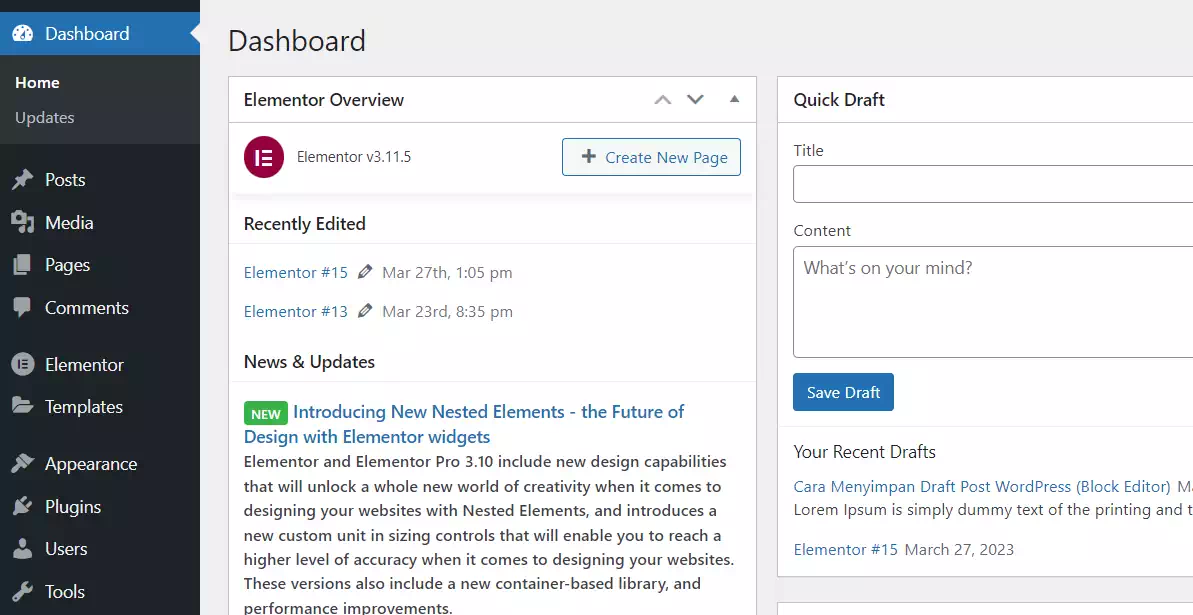Screen dimensions: 1193x615
Task: Click the Templates folder icon
Action: 23,406
